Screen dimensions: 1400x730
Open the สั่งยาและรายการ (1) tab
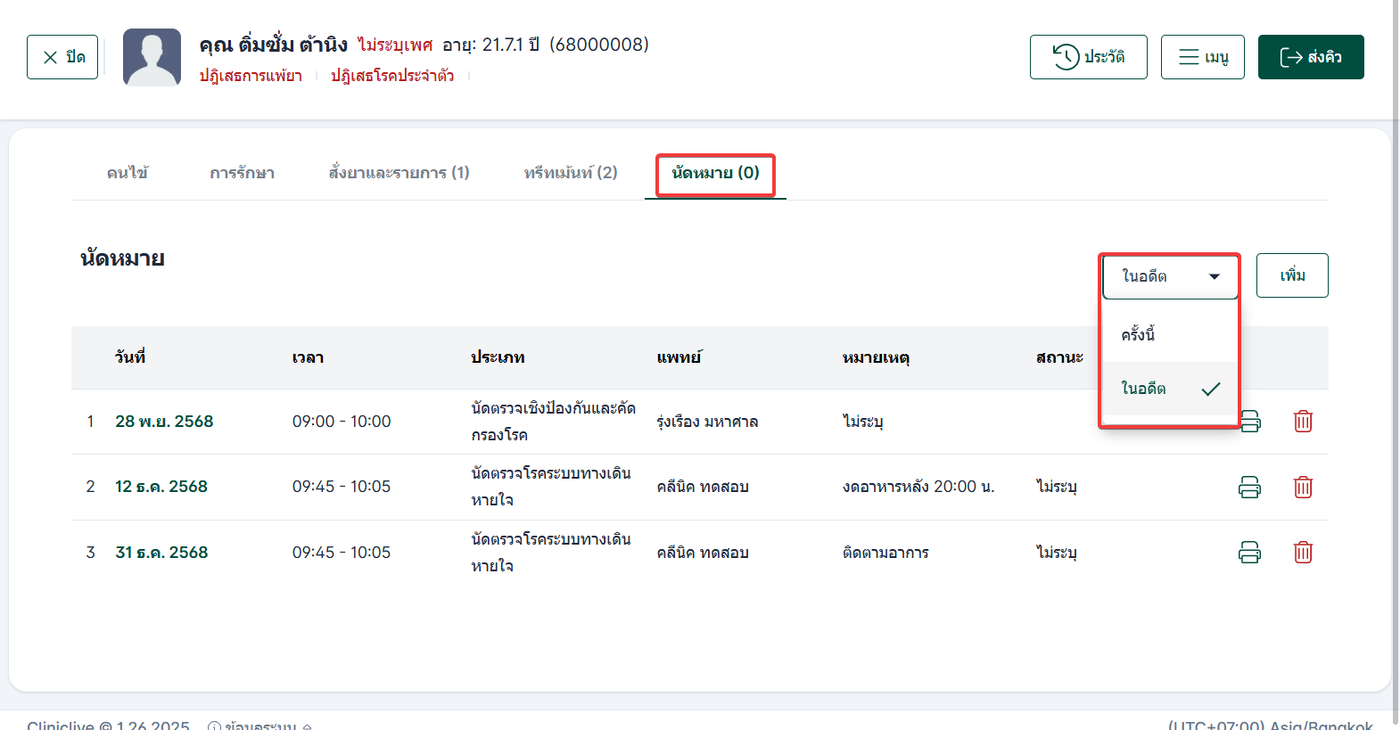tap(399, 173)
